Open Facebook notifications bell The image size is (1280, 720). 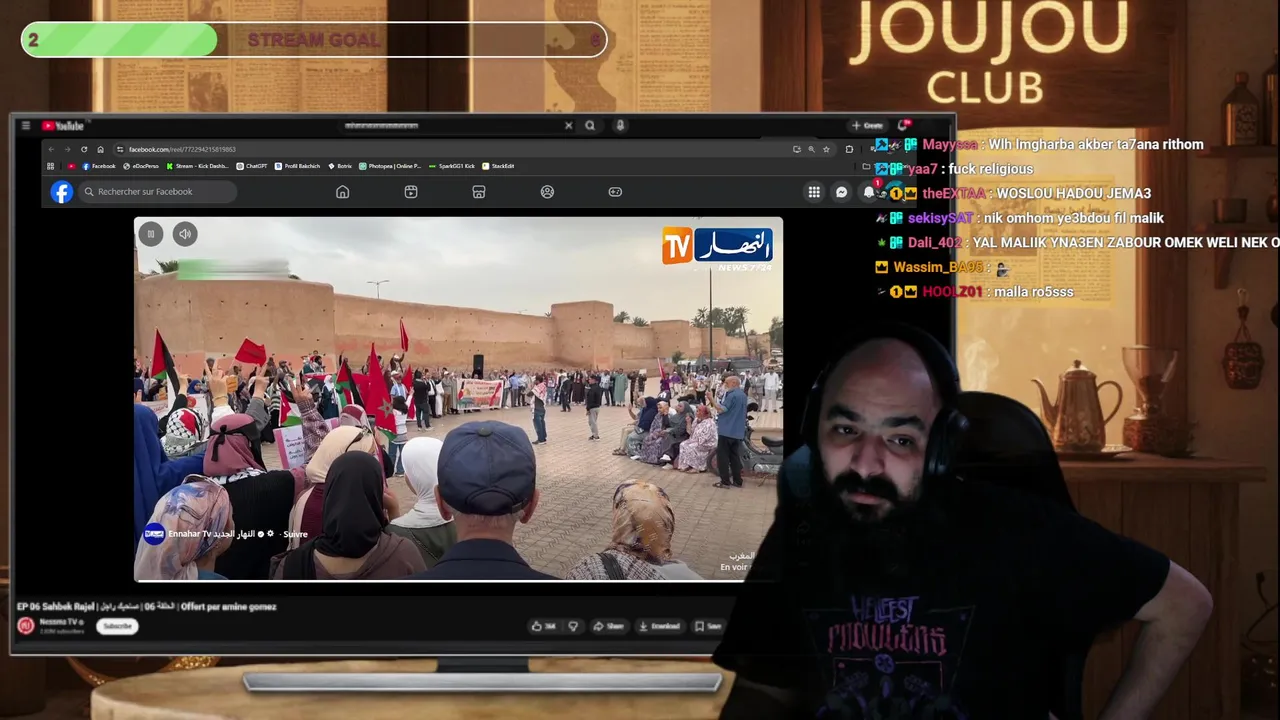click(869, 192)
